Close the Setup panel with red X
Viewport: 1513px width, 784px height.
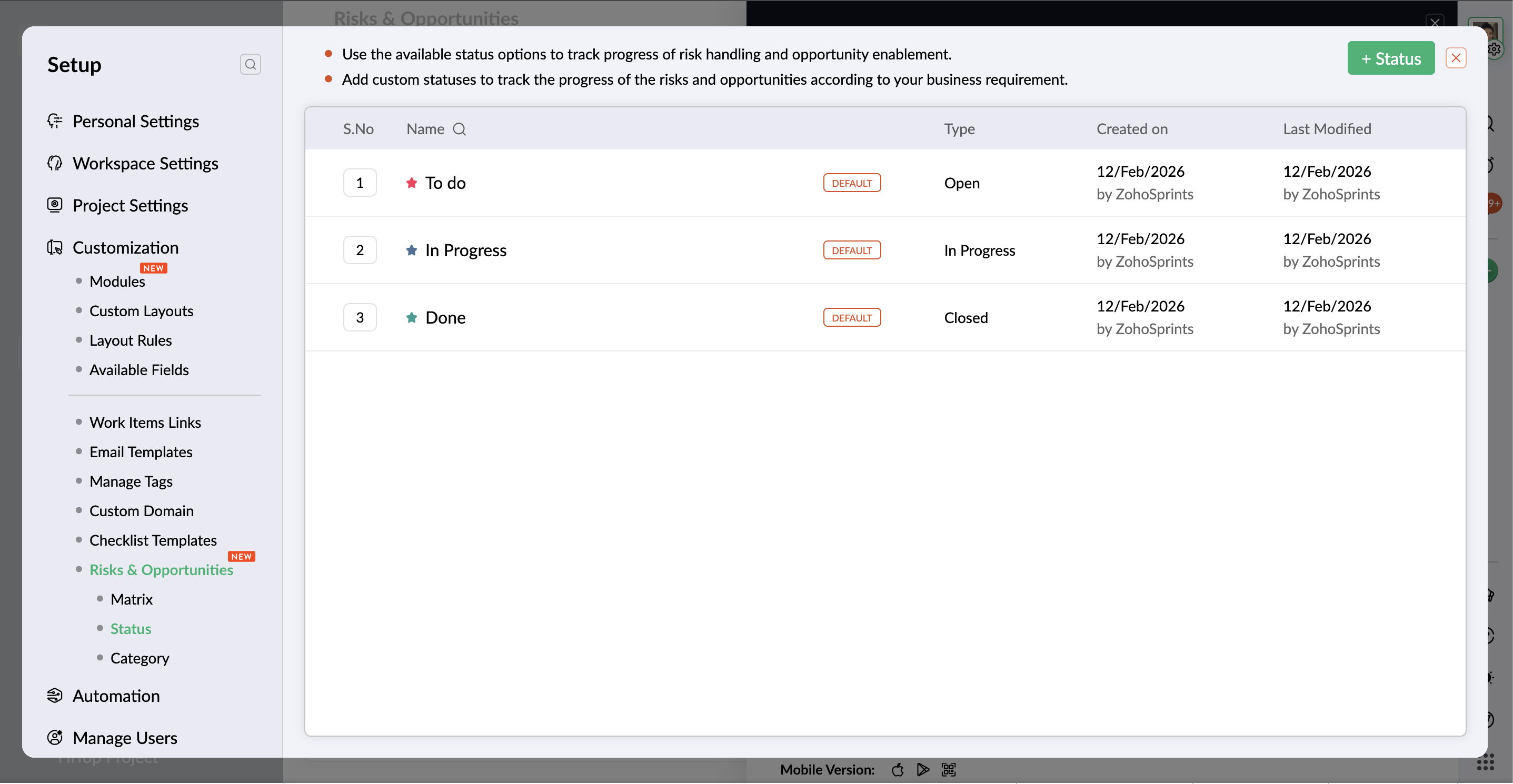click(1456, 58)
